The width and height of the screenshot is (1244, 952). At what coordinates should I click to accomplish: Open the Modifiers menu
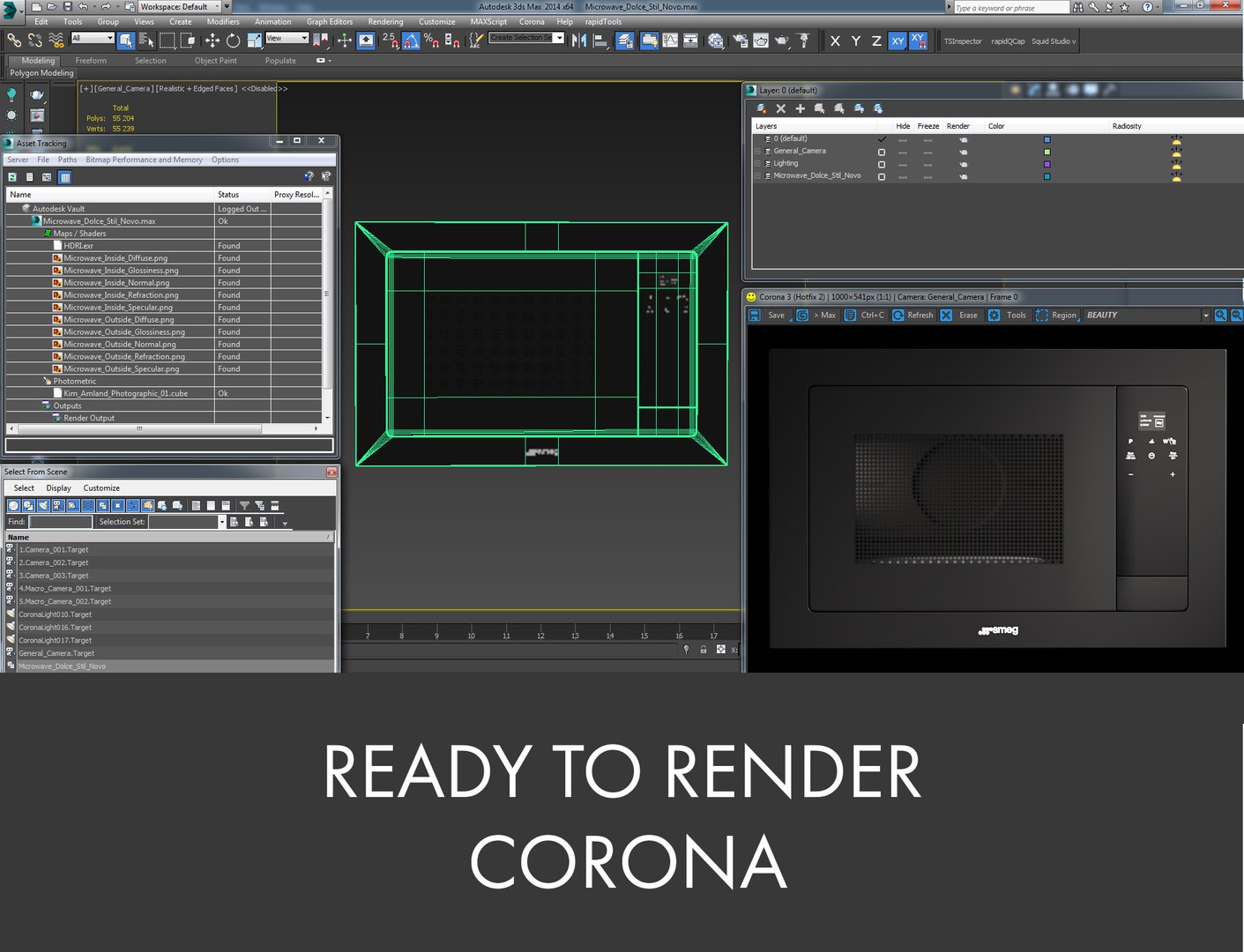pyautogui.click(x=223, y=22)
